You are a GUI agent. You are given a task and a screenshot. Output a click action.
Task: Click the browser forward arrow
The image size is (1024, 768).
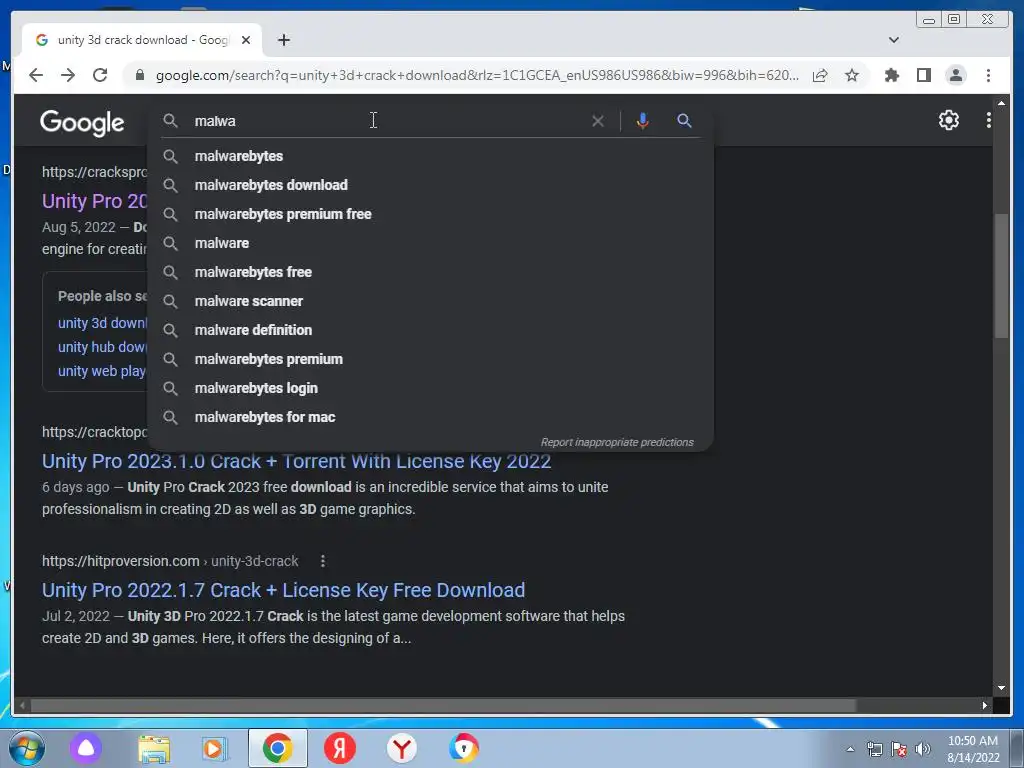[68, 75]
